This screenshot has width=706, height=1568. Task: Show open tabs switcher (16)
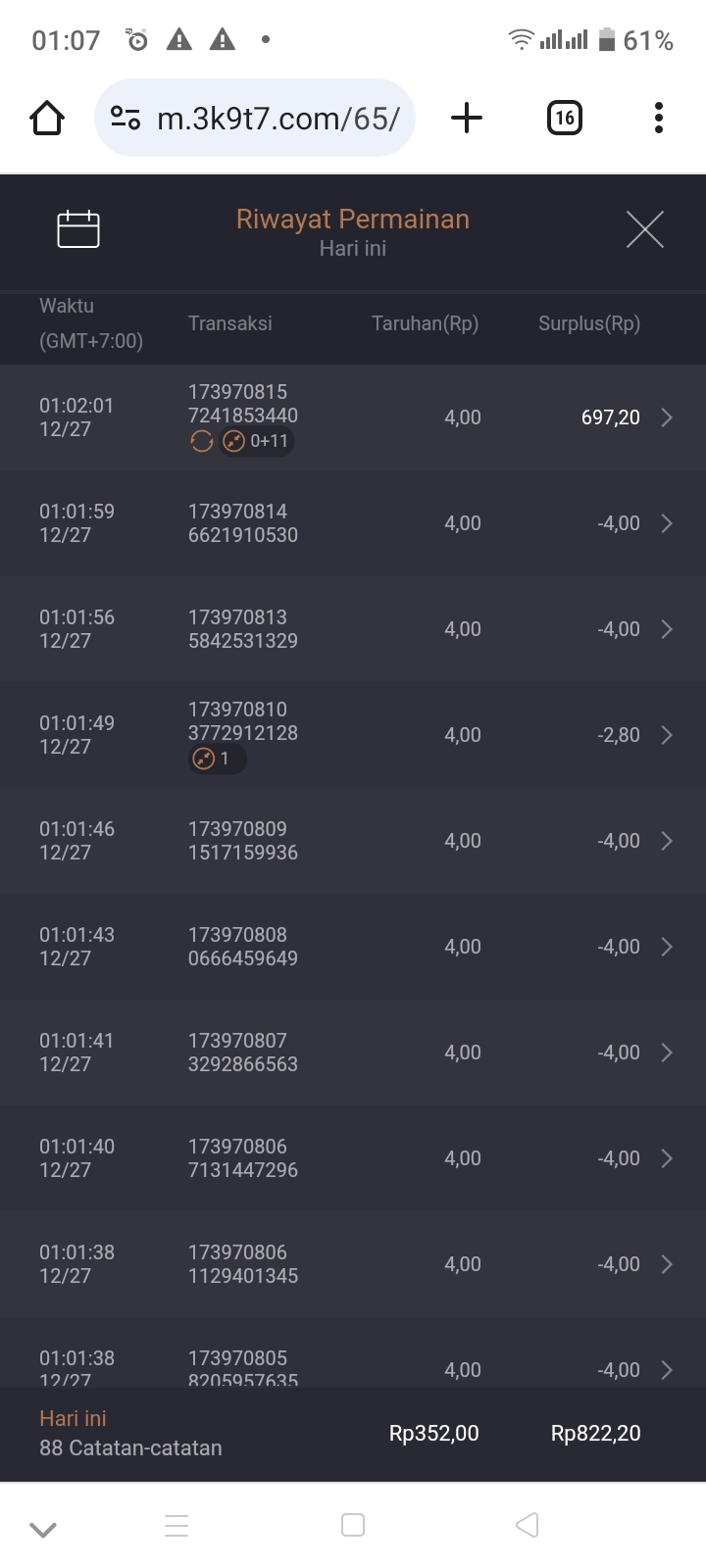pos(564,119)
